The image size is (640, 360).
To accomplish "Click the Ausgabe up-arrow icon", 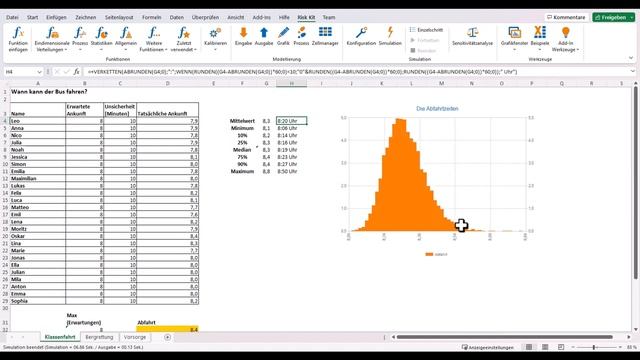I will (264, 36).
